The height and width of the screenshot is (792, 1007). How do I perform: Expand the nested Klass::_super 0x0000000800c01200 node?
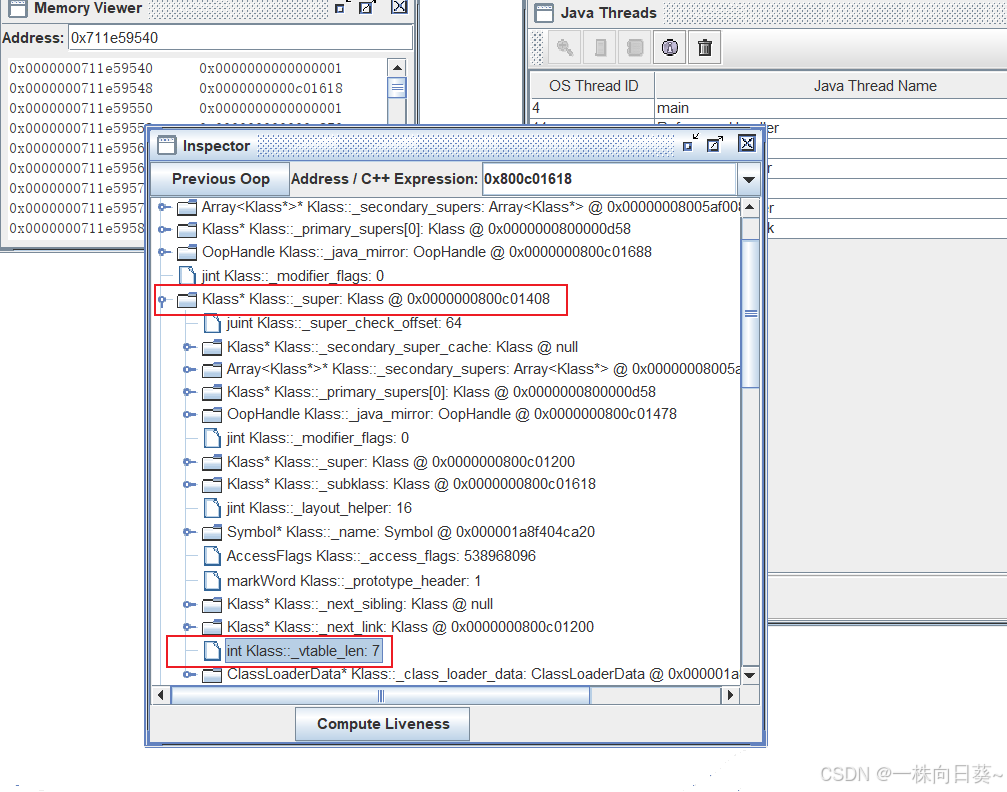tap(189, 462)
